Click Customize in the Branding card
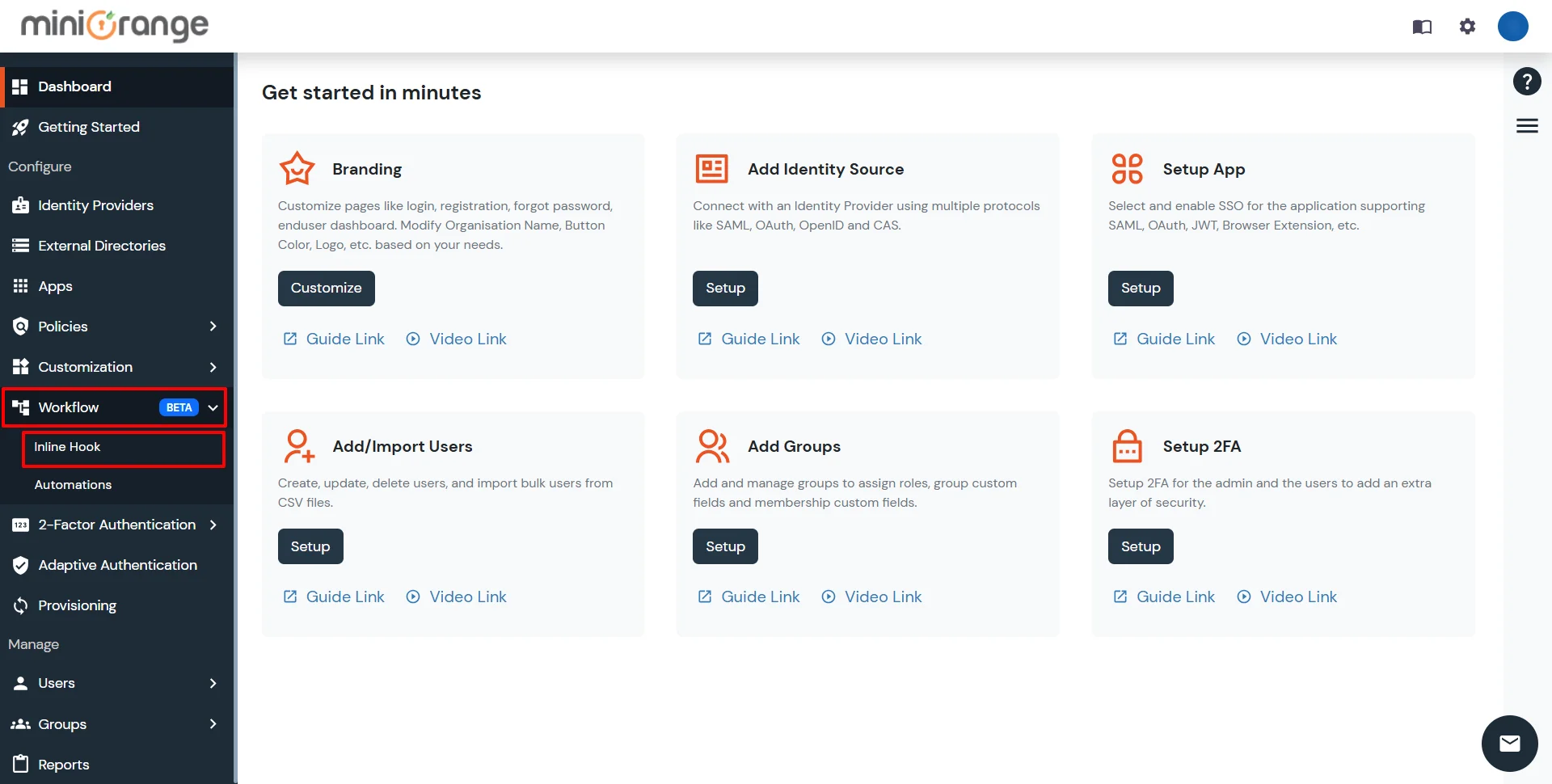This screenshot has width=1552, height=784. 326,288
